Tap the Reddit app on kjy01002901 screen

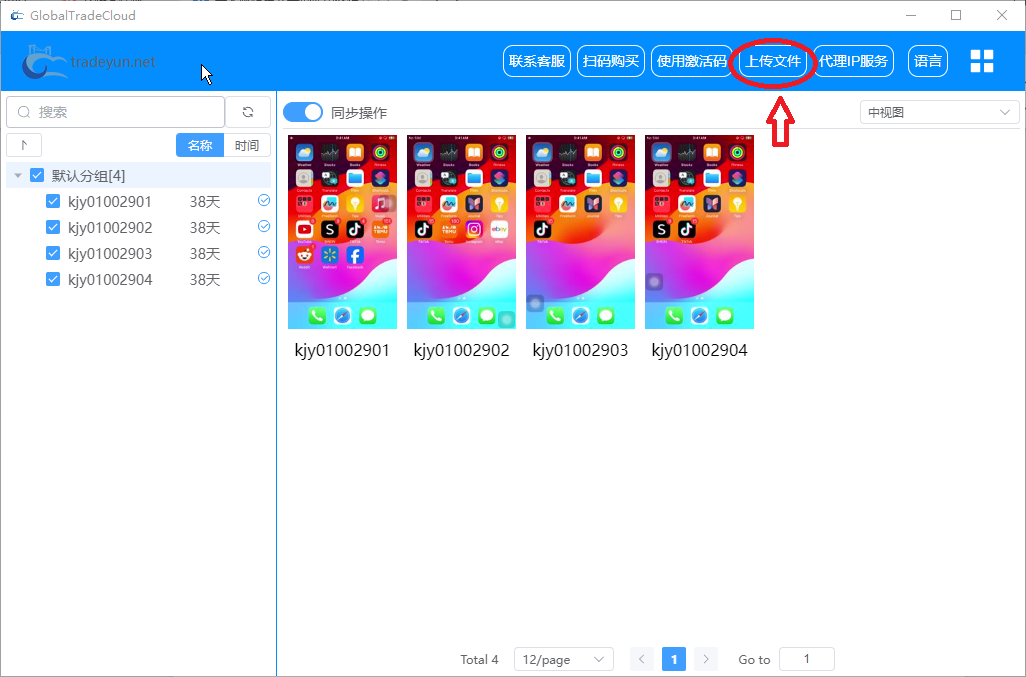click(304, 255)
